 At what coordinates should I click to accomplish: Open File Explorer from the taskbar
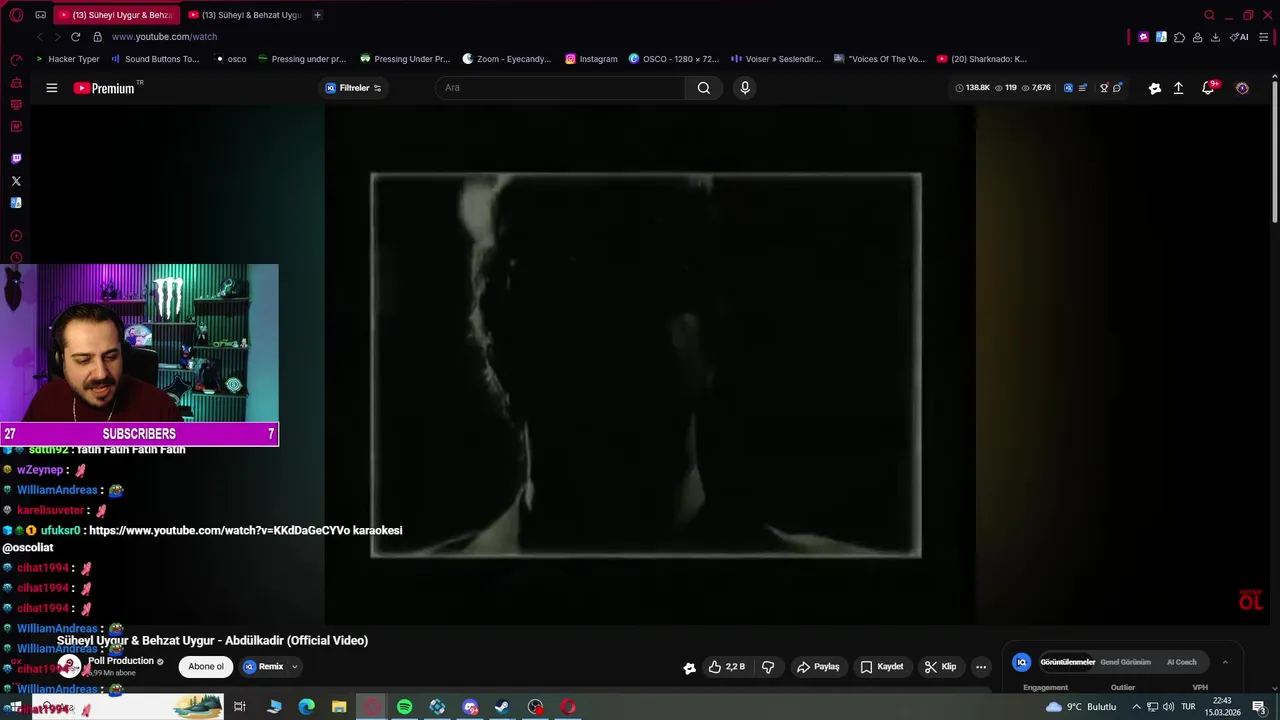339,707
